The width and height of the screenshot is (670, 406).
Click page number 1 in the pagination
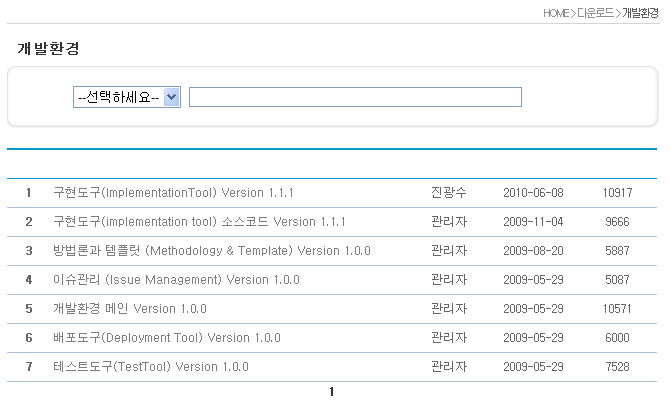(331, 392)
